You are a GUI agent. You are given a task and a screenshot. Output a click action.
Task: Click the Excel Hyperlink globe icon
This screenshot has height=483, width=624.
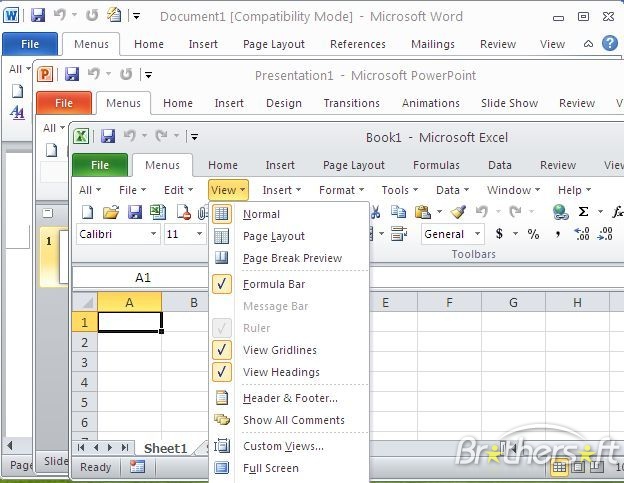(x=560, y=212)
